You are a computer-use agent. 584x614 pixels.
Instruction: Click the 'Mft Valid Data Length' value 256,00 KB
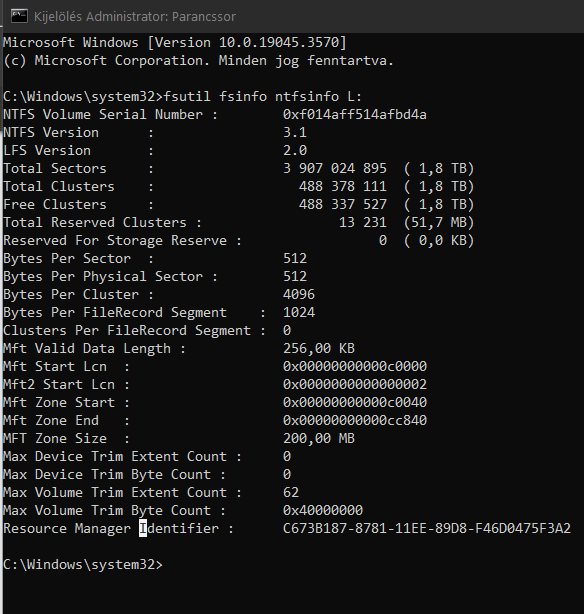[319, 349]
